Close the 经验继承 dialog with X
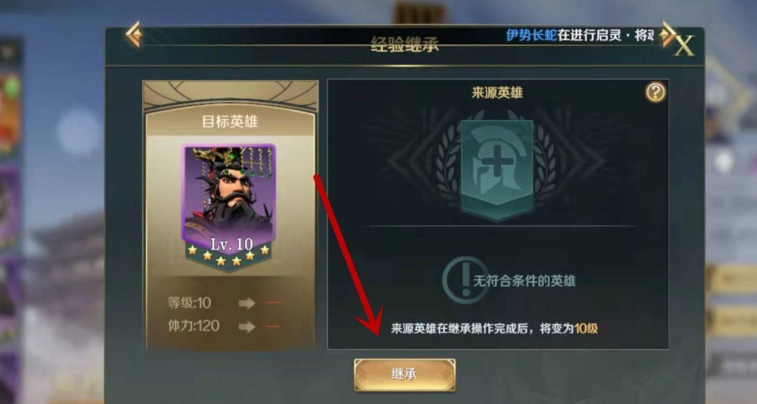 [x=684, y=45]
